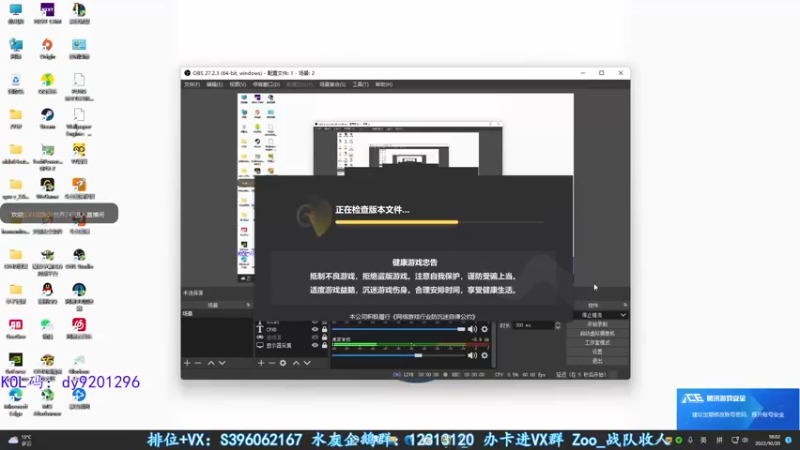
Task: Select the scene entry in Scenes list
Action: coord(217,313)
